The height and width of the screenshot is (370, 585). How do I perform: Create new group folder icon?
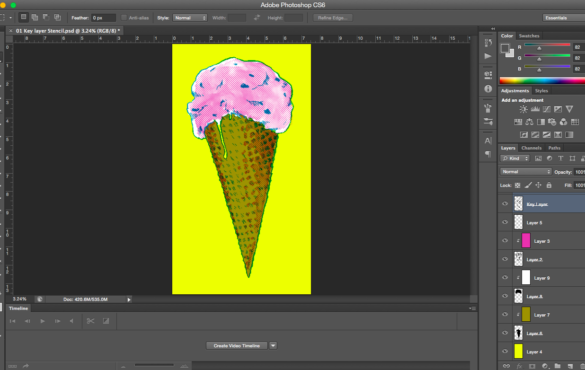coord(557,366)
